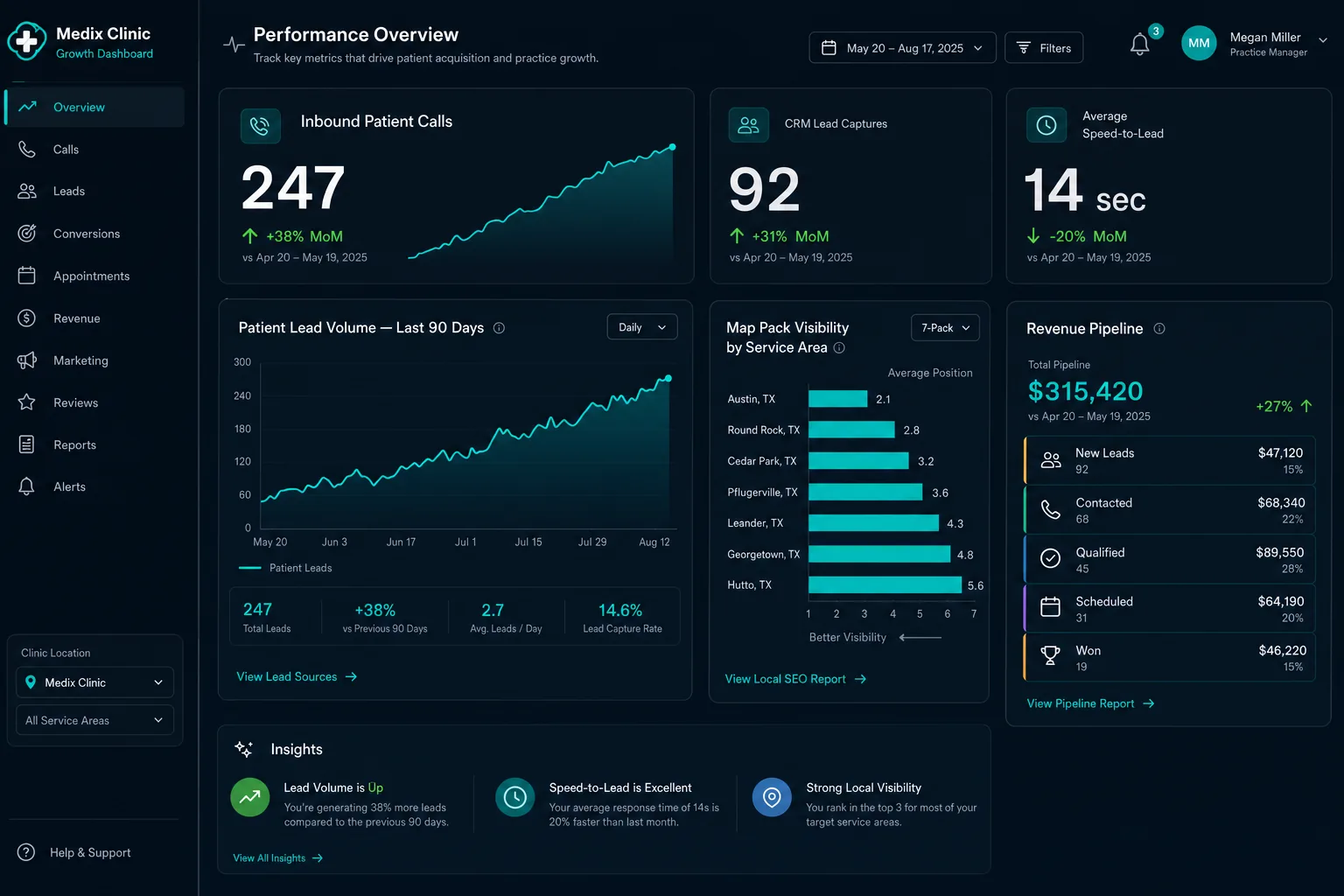The width and height of the screenshot is (1344, 896).
Task: Click the Insights sparkle icon
Action: pos(244,749)
